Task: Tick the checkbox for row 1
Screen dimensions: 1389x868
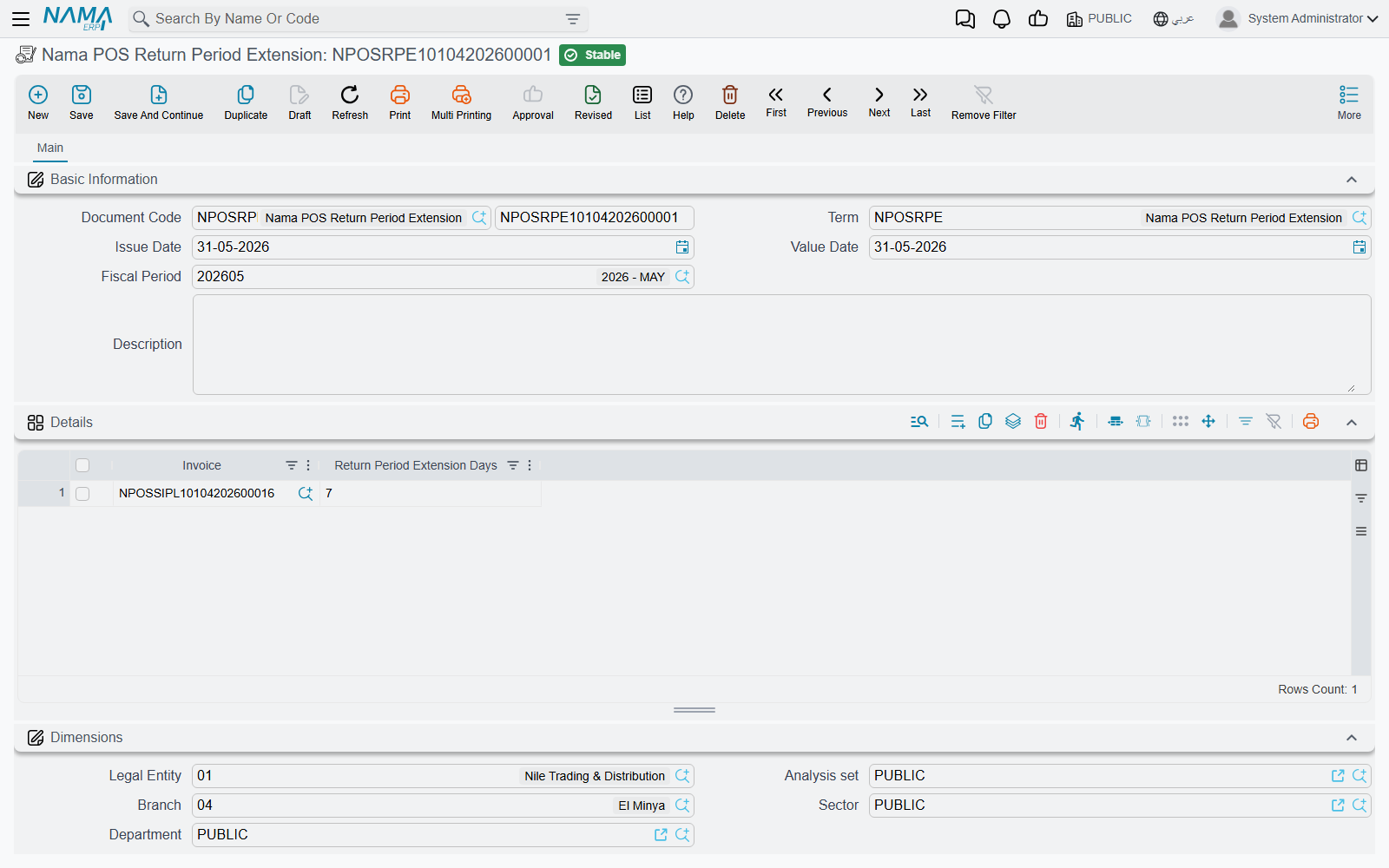Action: [x=82, y=493]
